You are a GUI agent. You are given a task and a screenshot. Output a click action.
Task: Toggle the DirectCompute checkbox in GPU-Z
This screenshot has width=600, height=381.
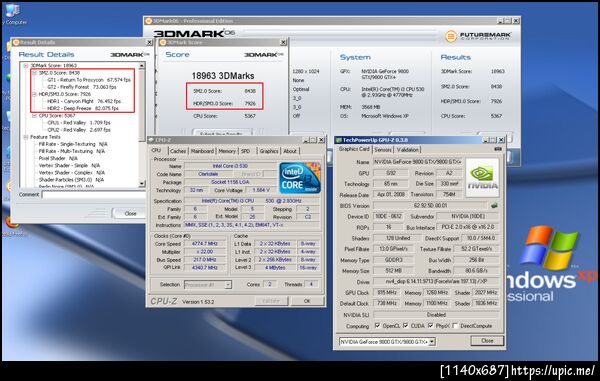coord(455,326)
